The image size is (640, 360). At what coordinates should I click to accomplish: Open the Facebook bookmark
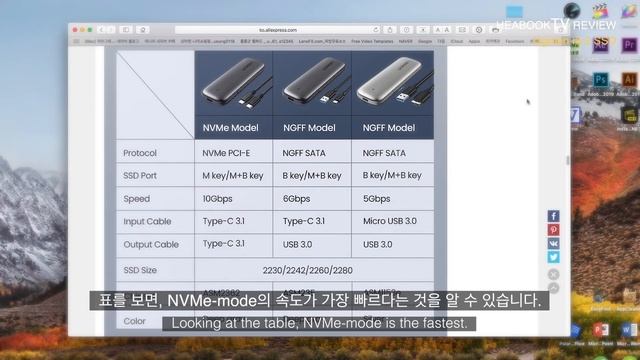(x=514, y=41)
